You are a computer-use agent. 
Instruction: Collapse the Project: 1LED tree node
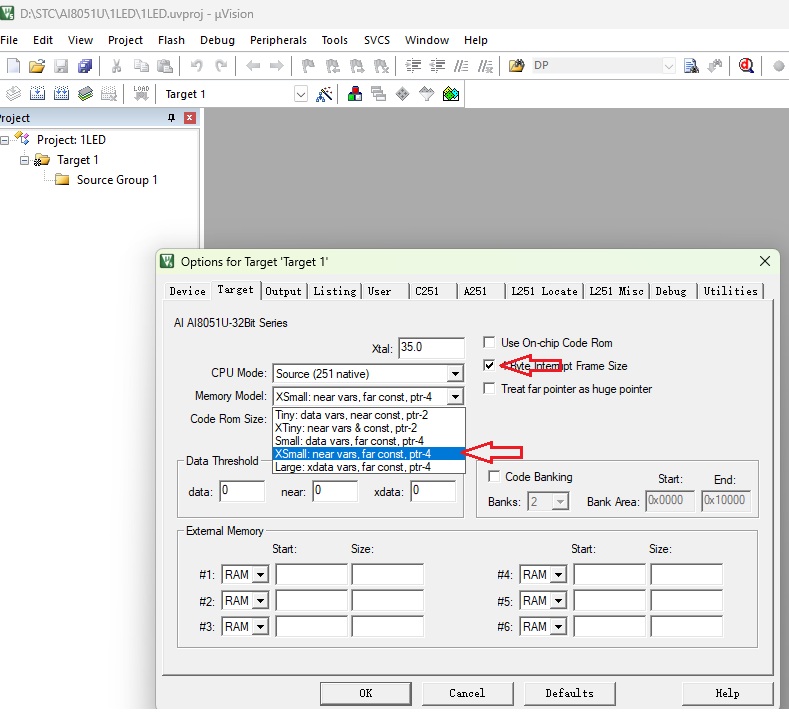click(5, 140)
